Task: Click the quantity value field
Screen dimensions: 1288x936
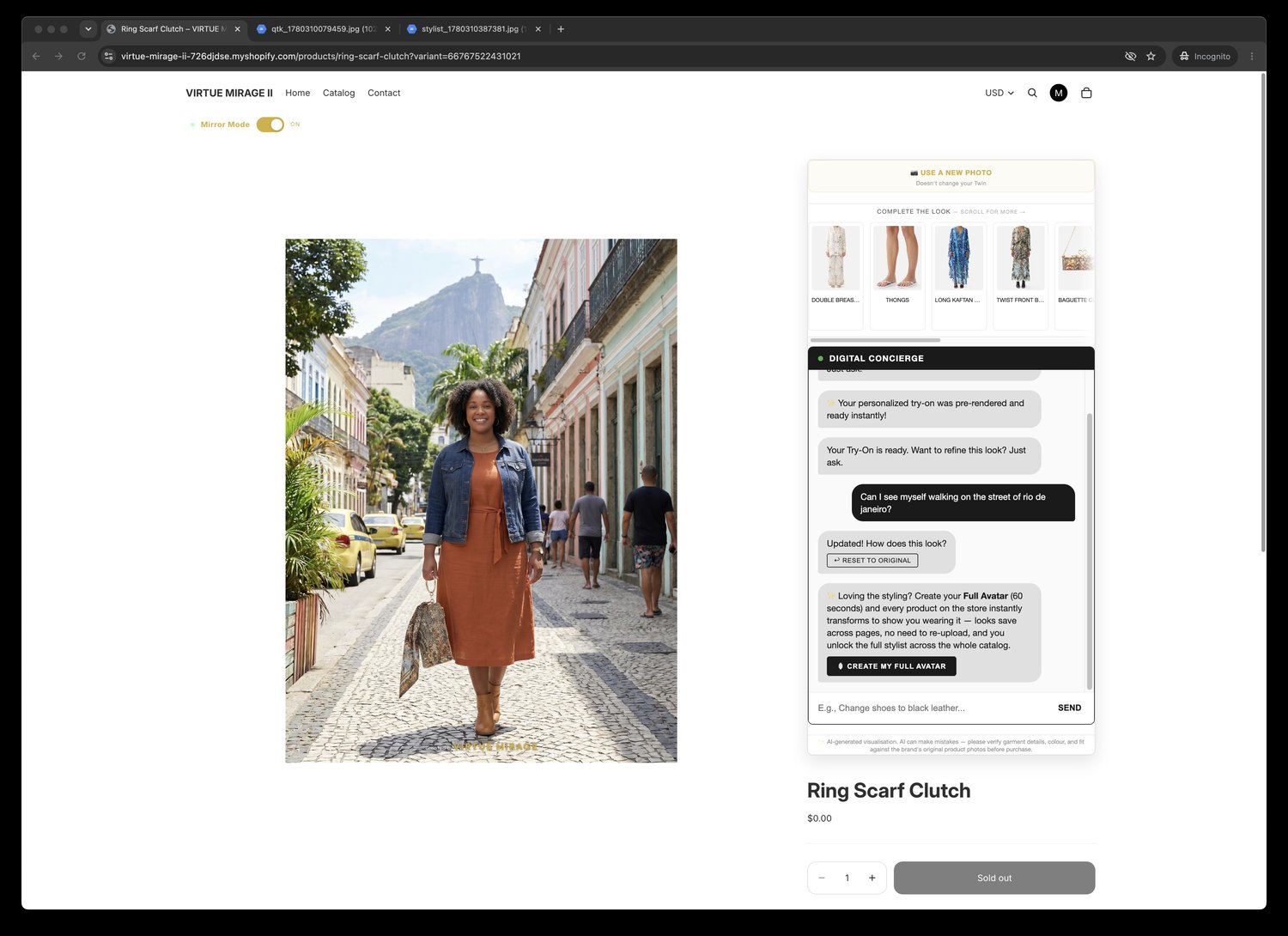Action: [x=847, y=878]
